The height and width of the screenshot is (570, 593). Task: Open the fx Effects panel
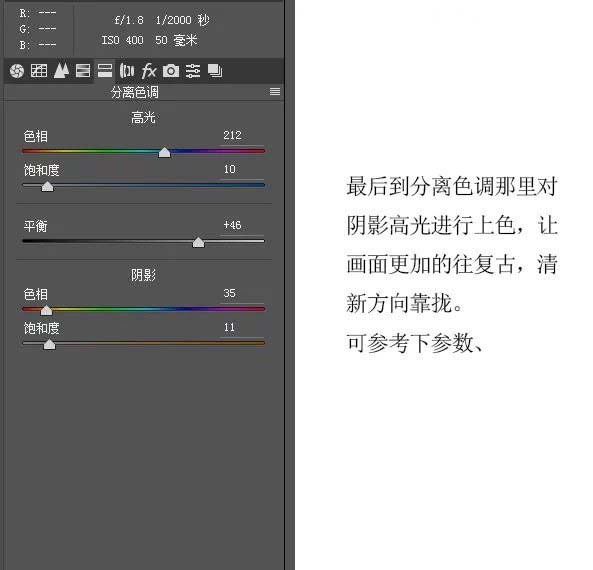coord(149,71)
